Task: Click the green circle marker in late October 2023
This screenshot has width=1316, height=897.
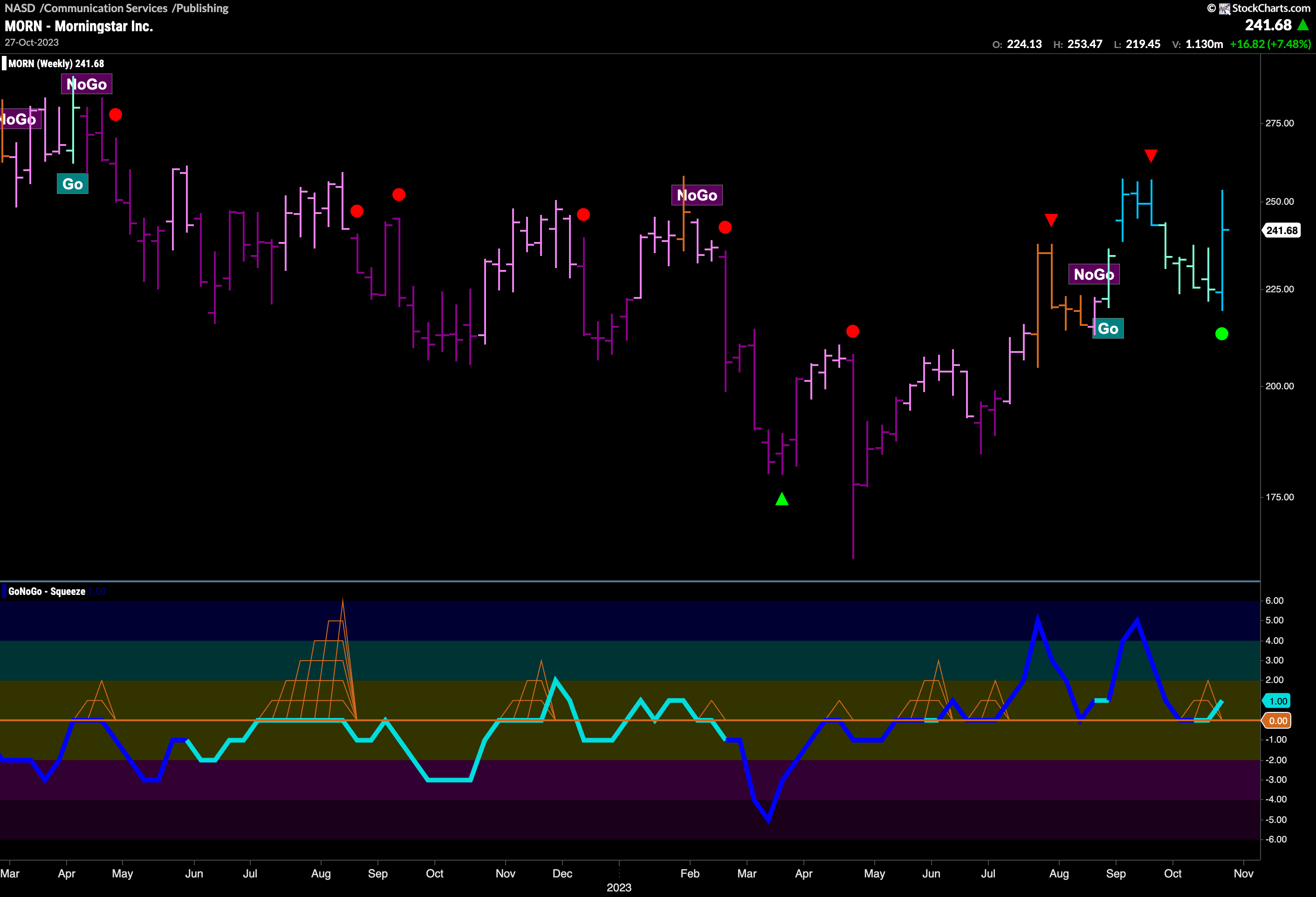Action: (1221, 334)
